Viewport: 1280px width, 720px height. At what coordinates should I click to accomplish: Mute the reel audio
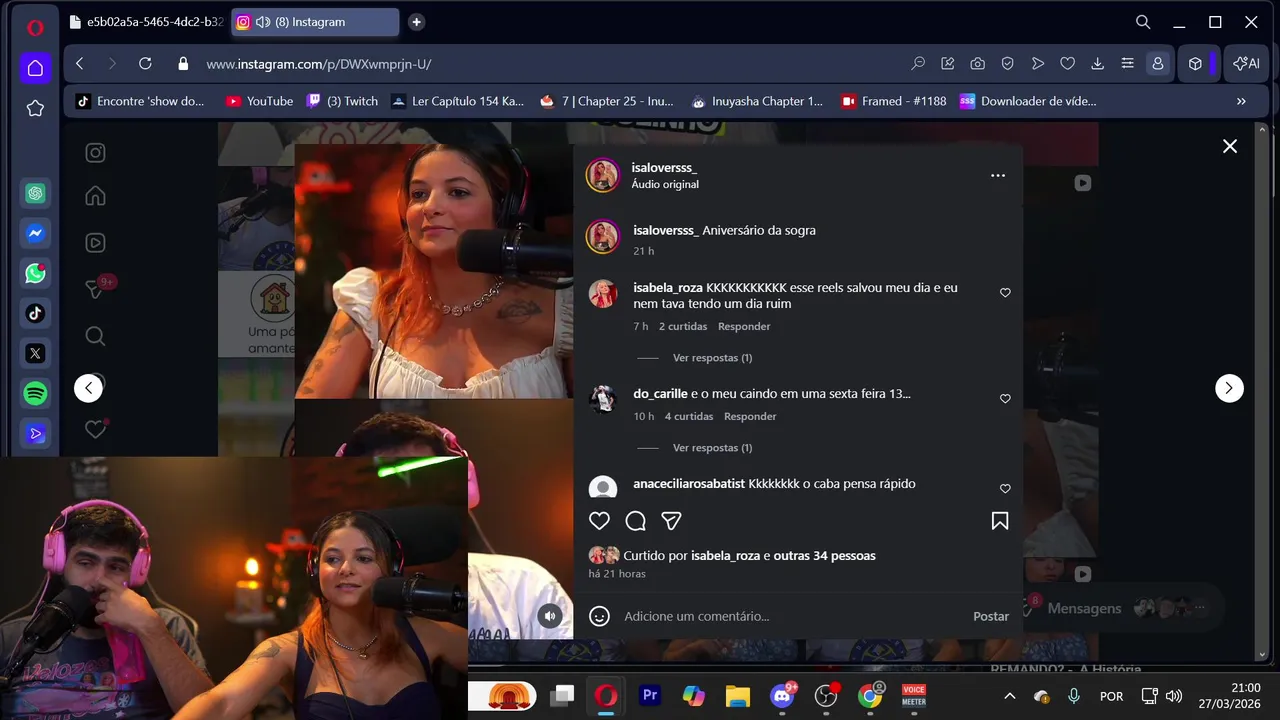(x=549, y=616)
